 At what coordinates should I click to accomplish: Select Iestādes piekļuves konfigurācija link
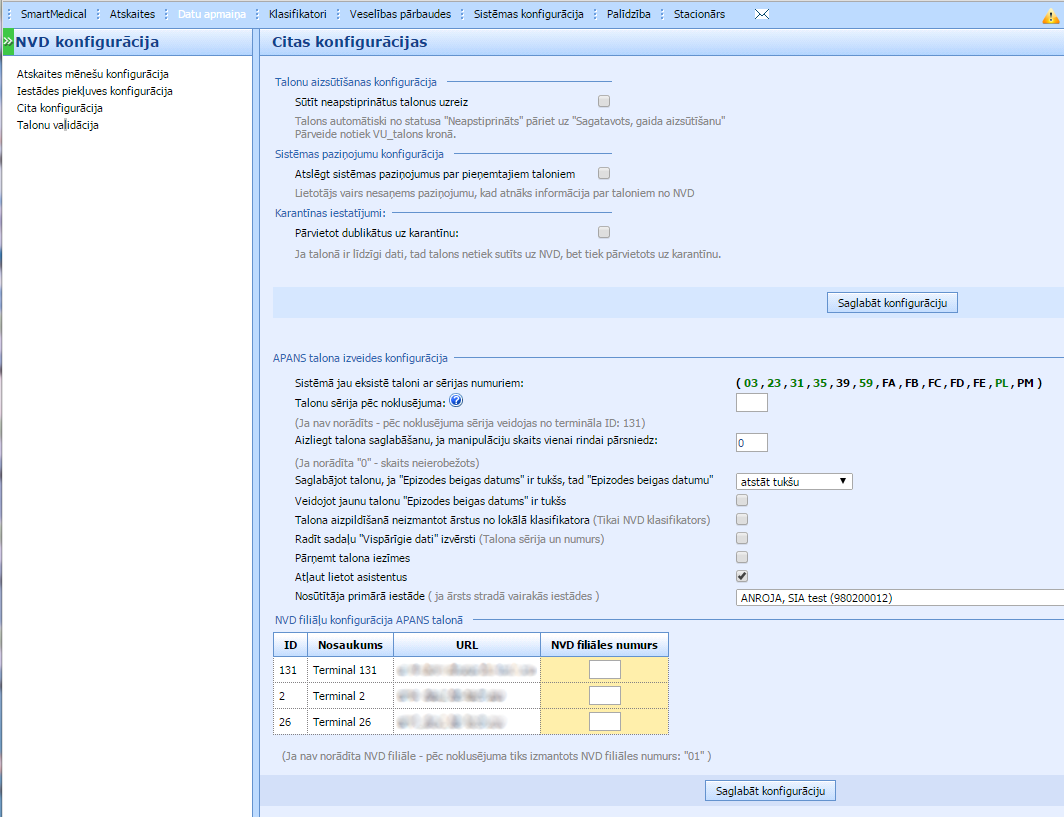(x=95, y=91)
